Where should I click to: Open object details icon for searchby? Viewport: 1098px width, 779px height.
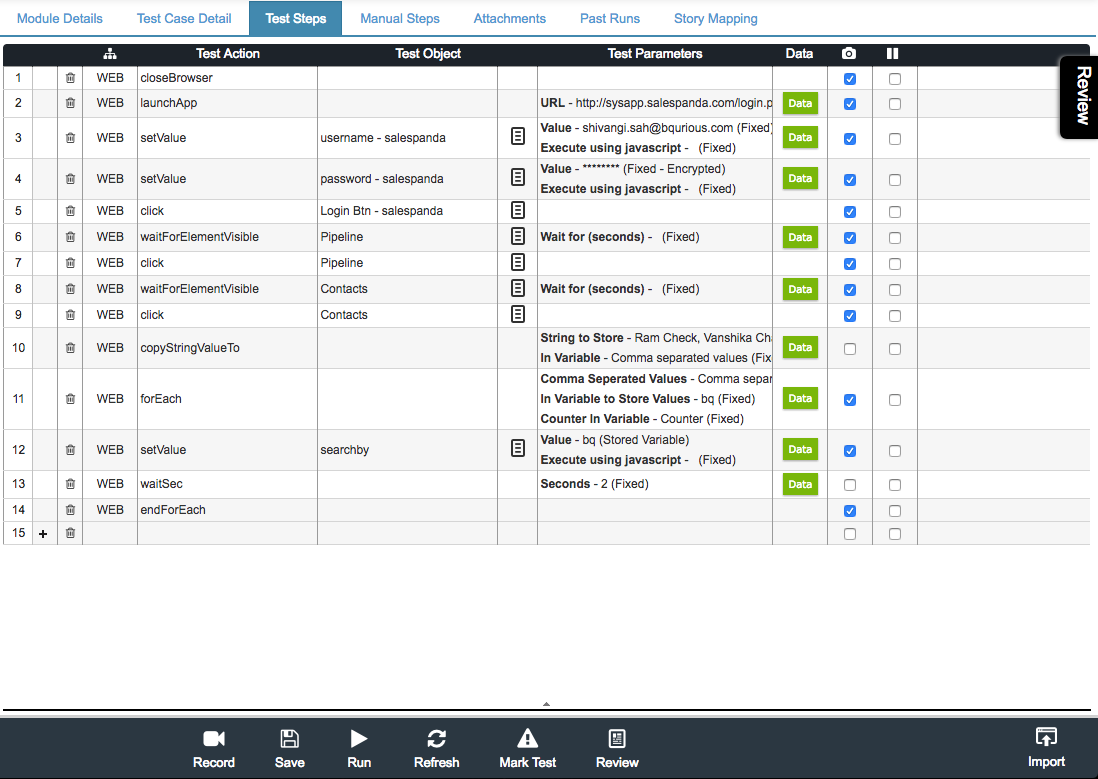pyautogui.click(x=517, y=448)
